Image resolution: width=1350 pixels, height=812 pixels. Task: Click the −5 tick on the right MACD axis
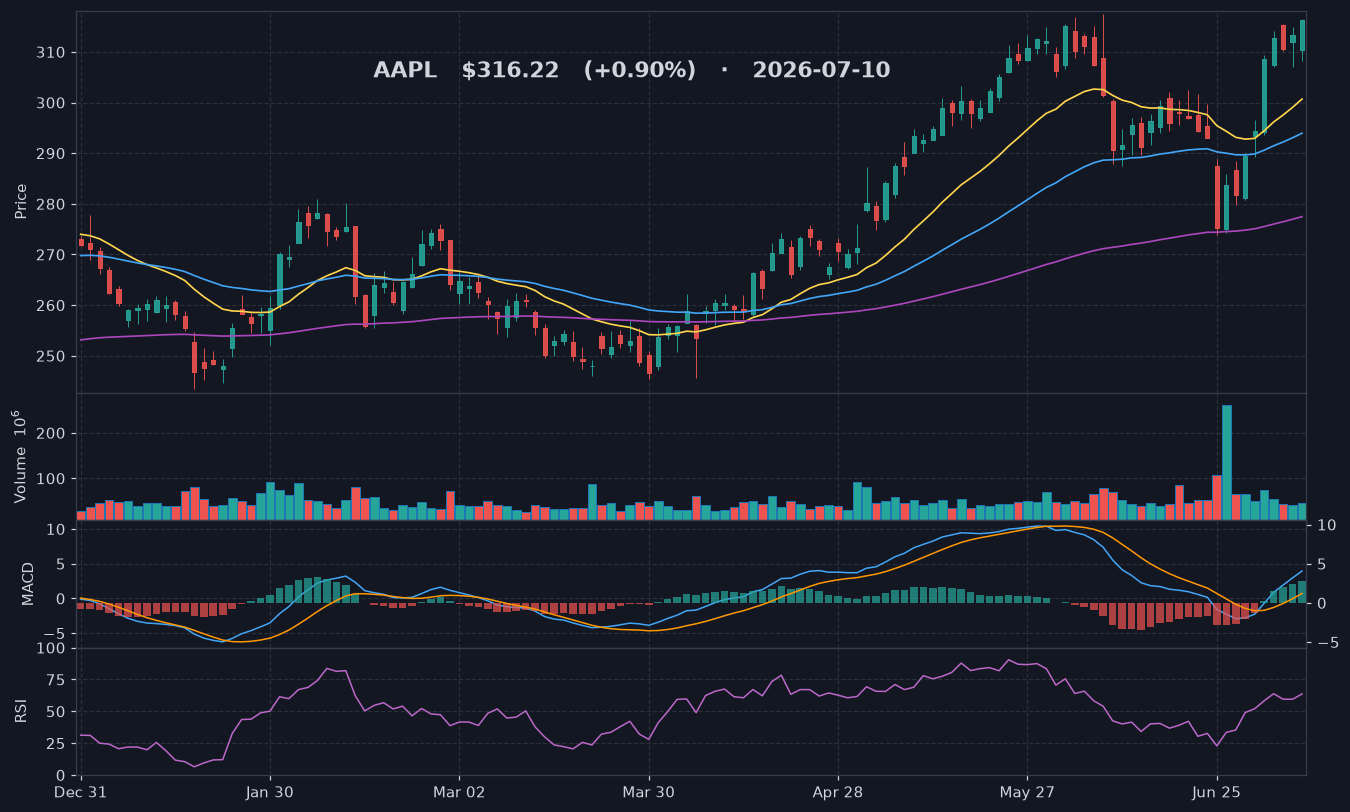pyautogui.click(x=1326, y=643)
